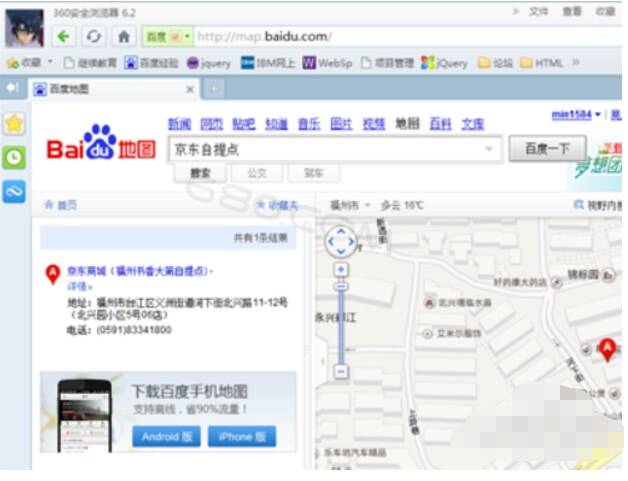Open the 百度 search engine selector dropdown
This screenshot has height=481, width=628.
tap(167, 37)
